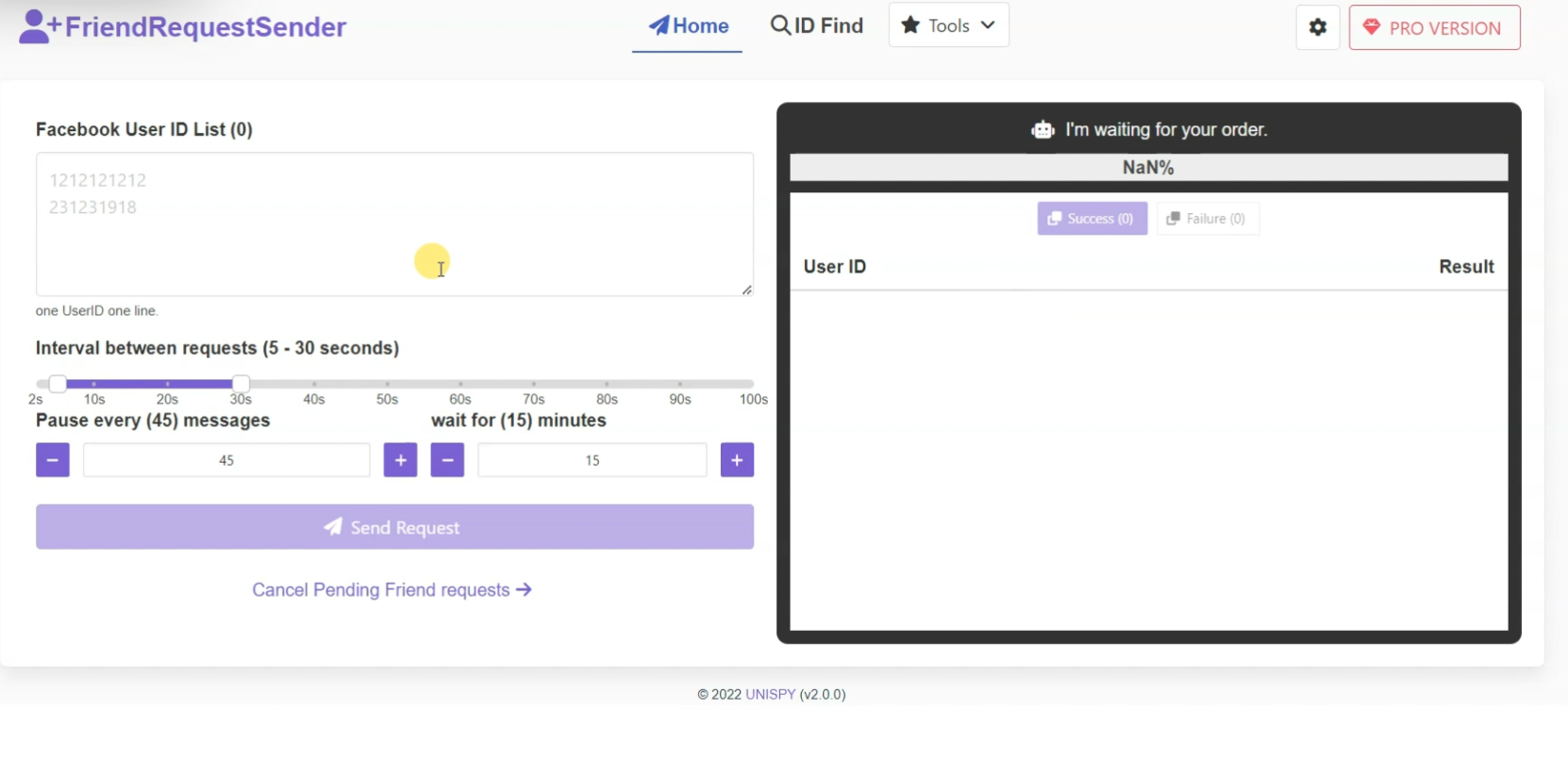Image resolution: width=1568 pixels, height=760 pixels.
Task: Open the ID Find tab
Action: tap(817, 26)
